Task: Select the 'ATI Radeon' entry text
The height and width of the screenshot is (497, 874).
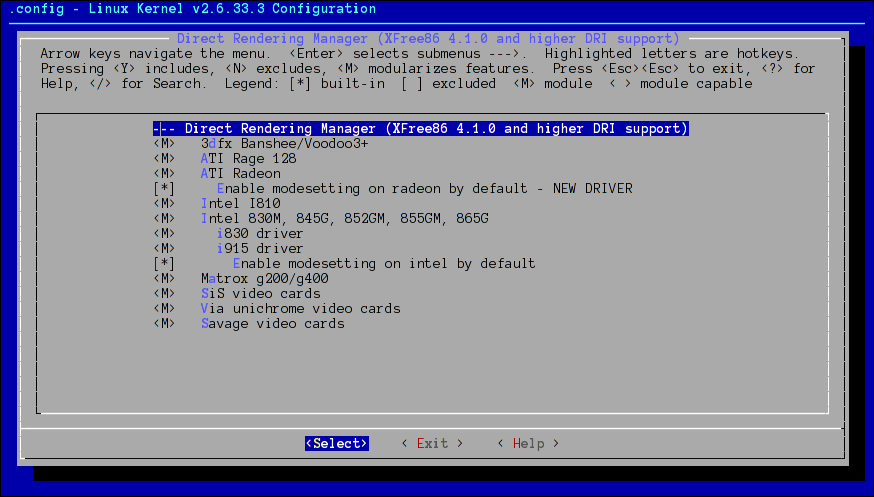Action: [241, 174]
